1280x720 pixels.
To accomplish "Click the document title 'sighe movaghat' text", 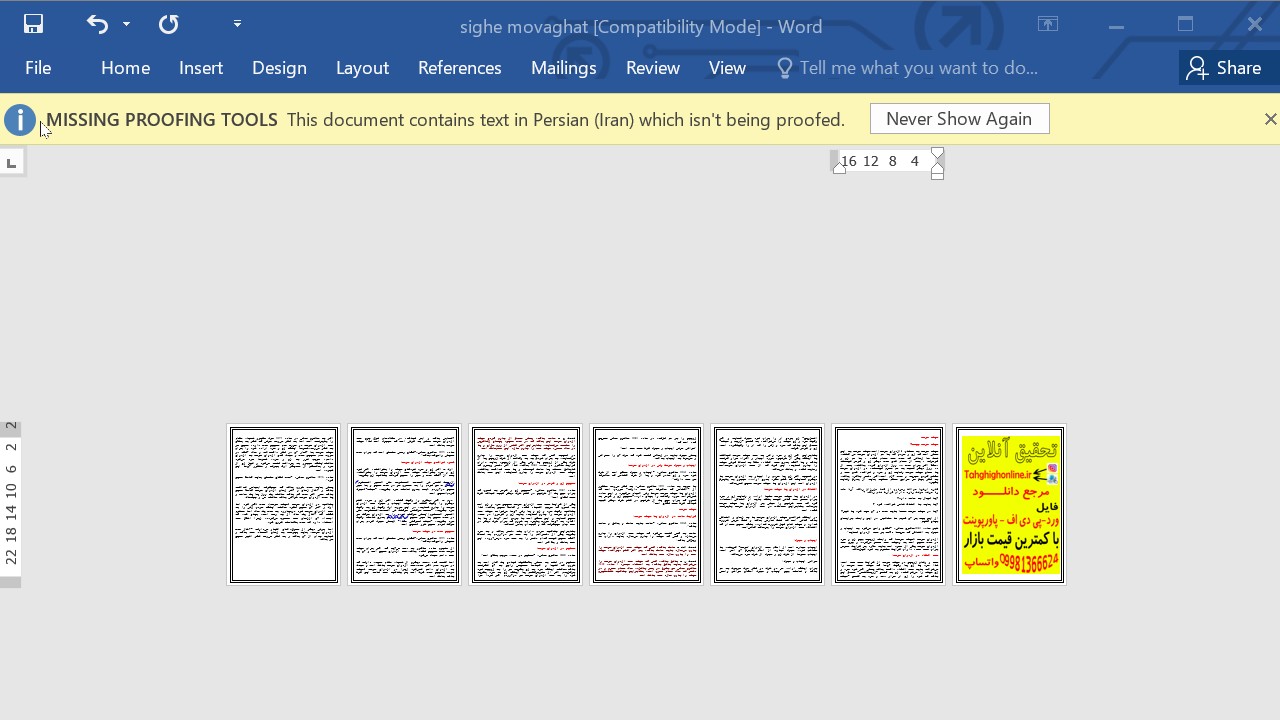I will (524, 27).
